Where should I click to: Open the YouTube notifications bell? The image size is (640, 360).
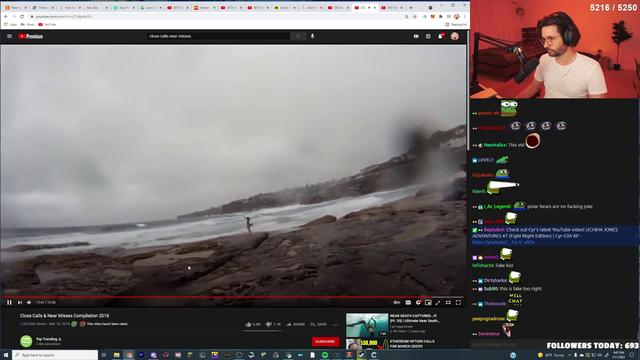[x=440, y=36]
